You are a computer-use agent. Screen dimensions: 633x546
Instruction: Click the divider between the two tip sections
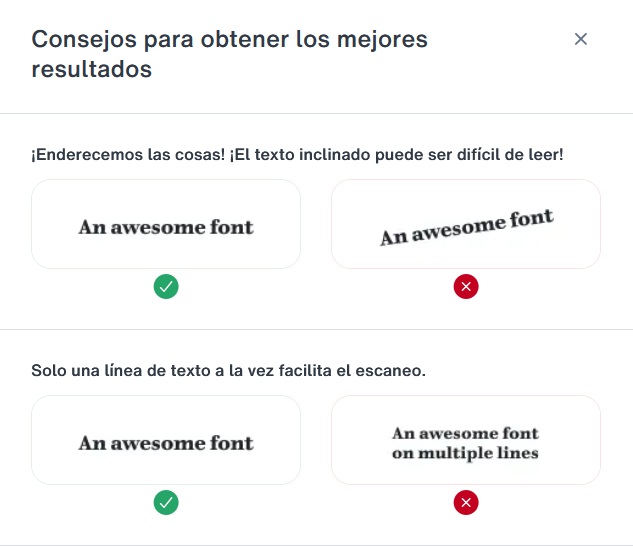tap(316, 329)
